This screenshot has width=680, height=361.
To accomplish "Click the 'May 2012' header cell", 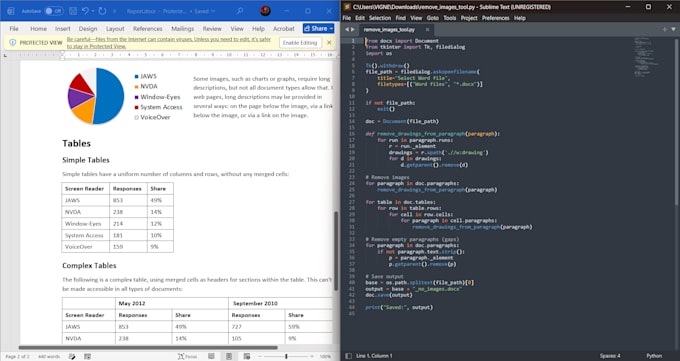I will pyautogui.click(x=172, y=303).
